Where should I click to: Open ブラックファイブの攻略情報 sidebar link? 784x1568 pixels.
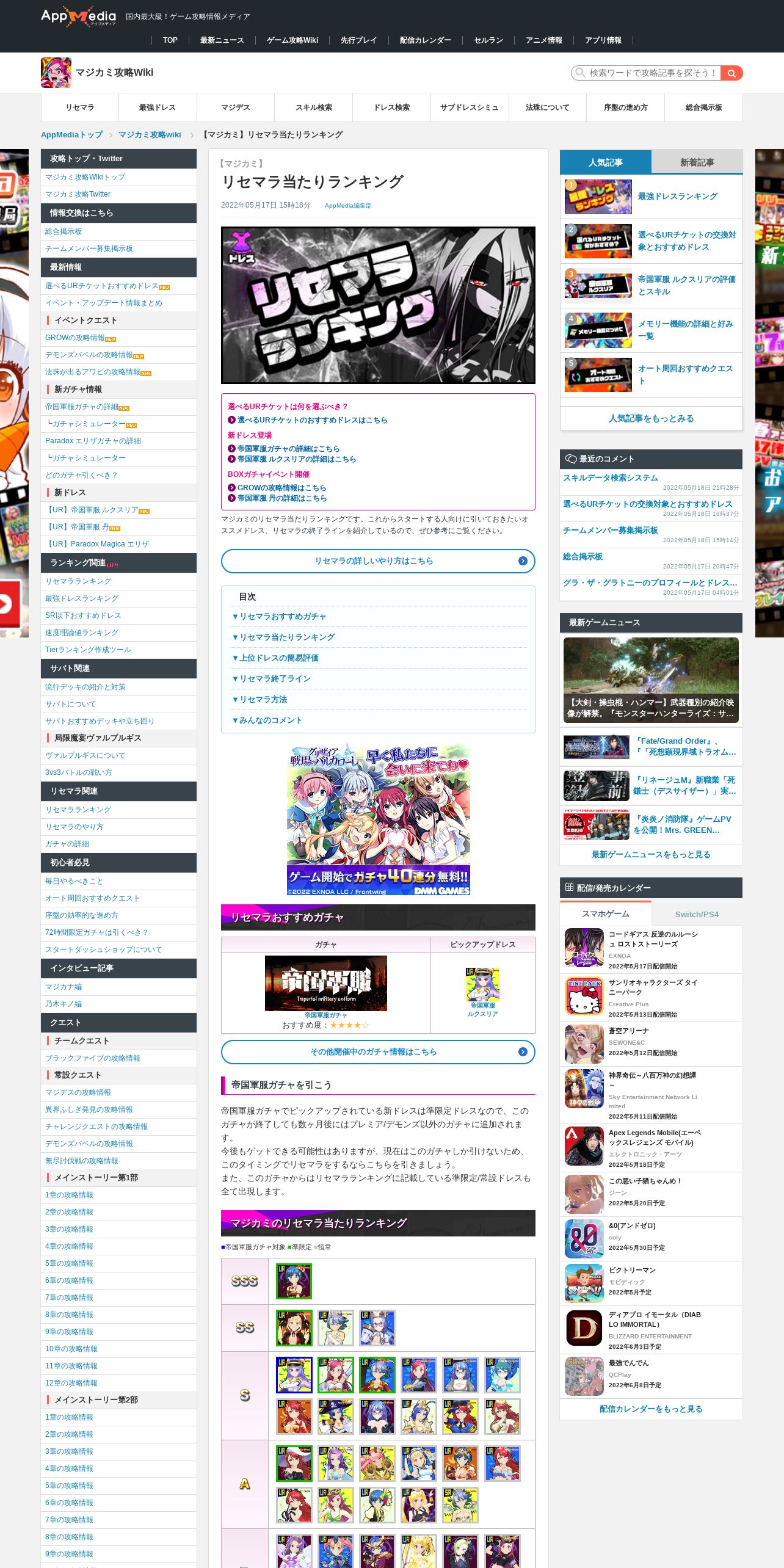tap(93, 1058)
